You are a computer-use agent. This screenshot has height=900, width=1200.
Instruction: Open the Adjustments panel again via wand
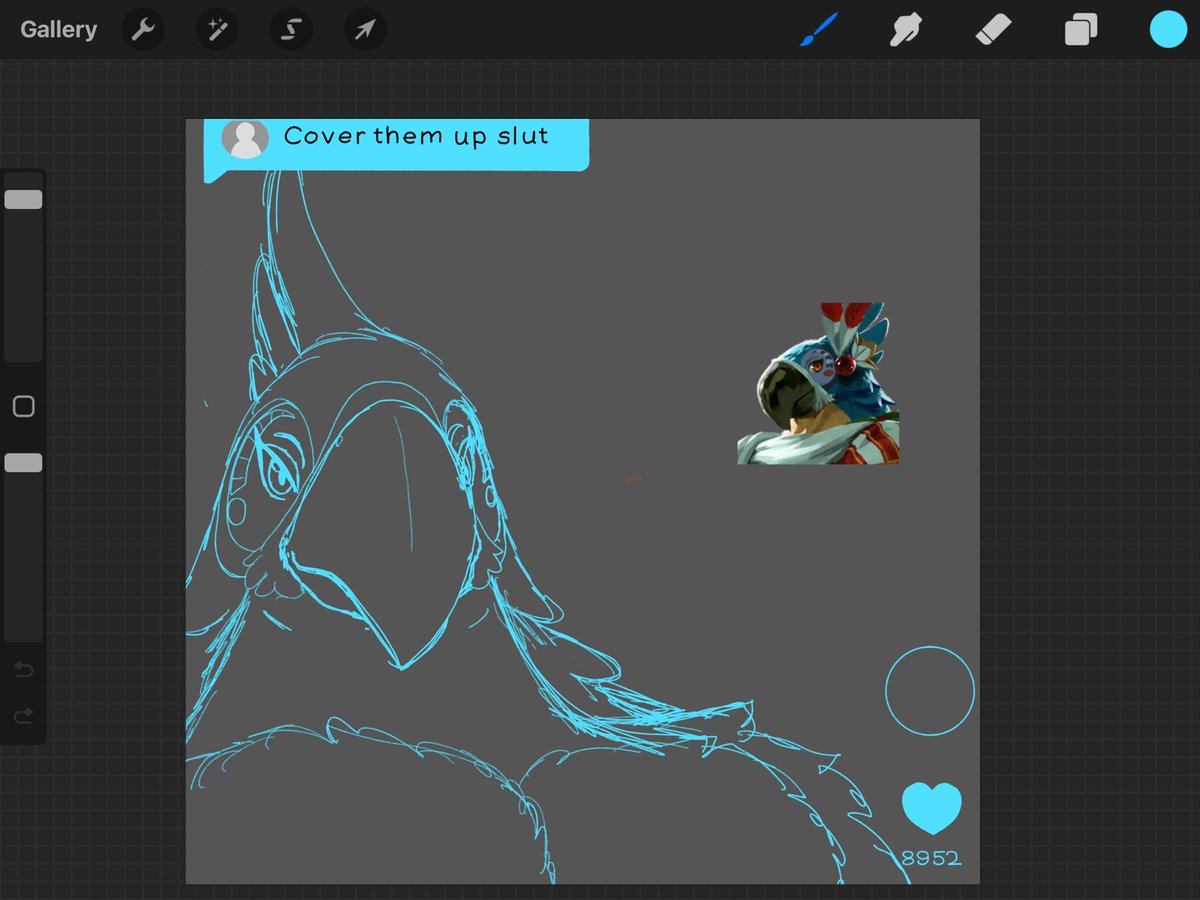click(217, 29)
